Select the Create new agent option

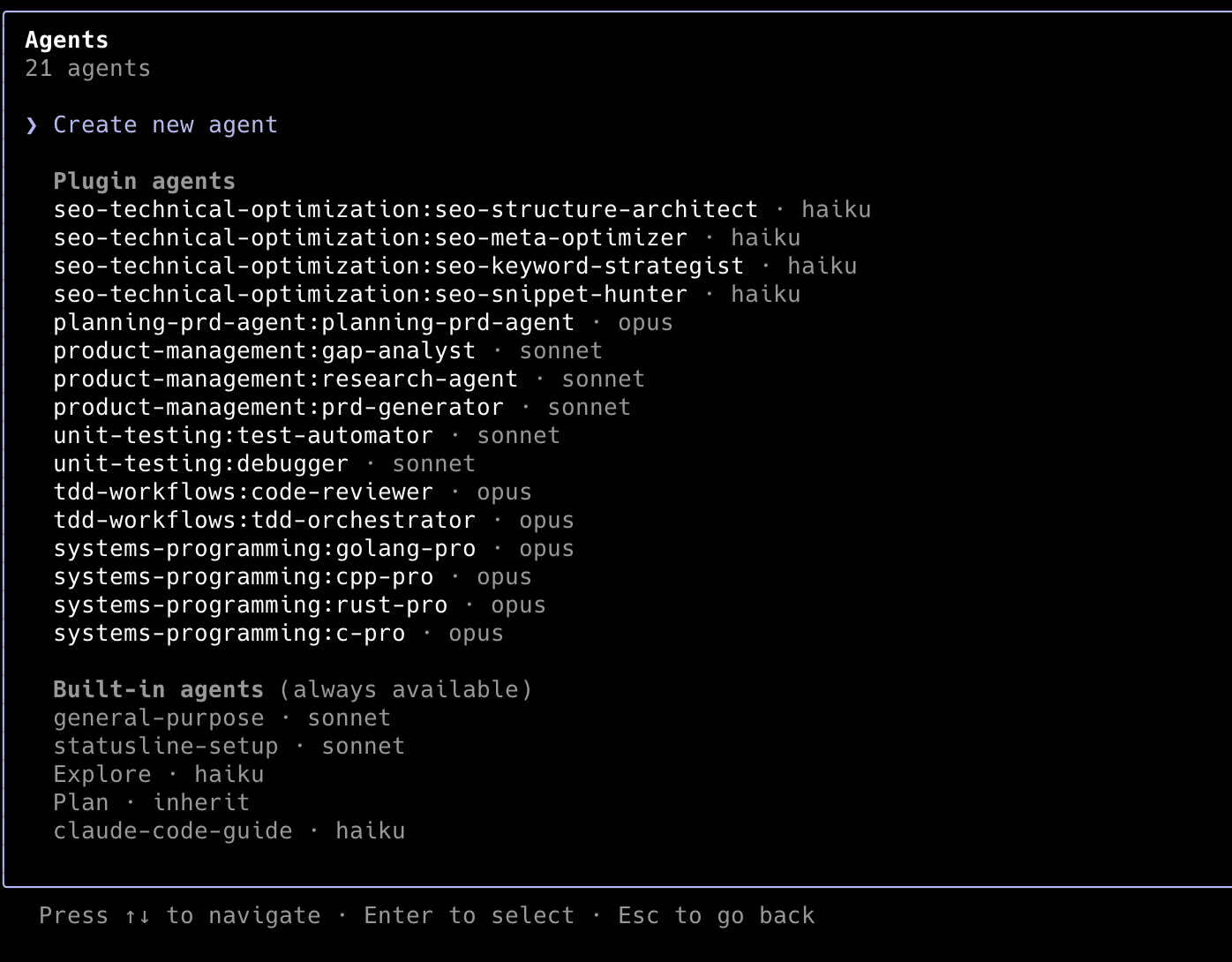[x=165, y=125]
